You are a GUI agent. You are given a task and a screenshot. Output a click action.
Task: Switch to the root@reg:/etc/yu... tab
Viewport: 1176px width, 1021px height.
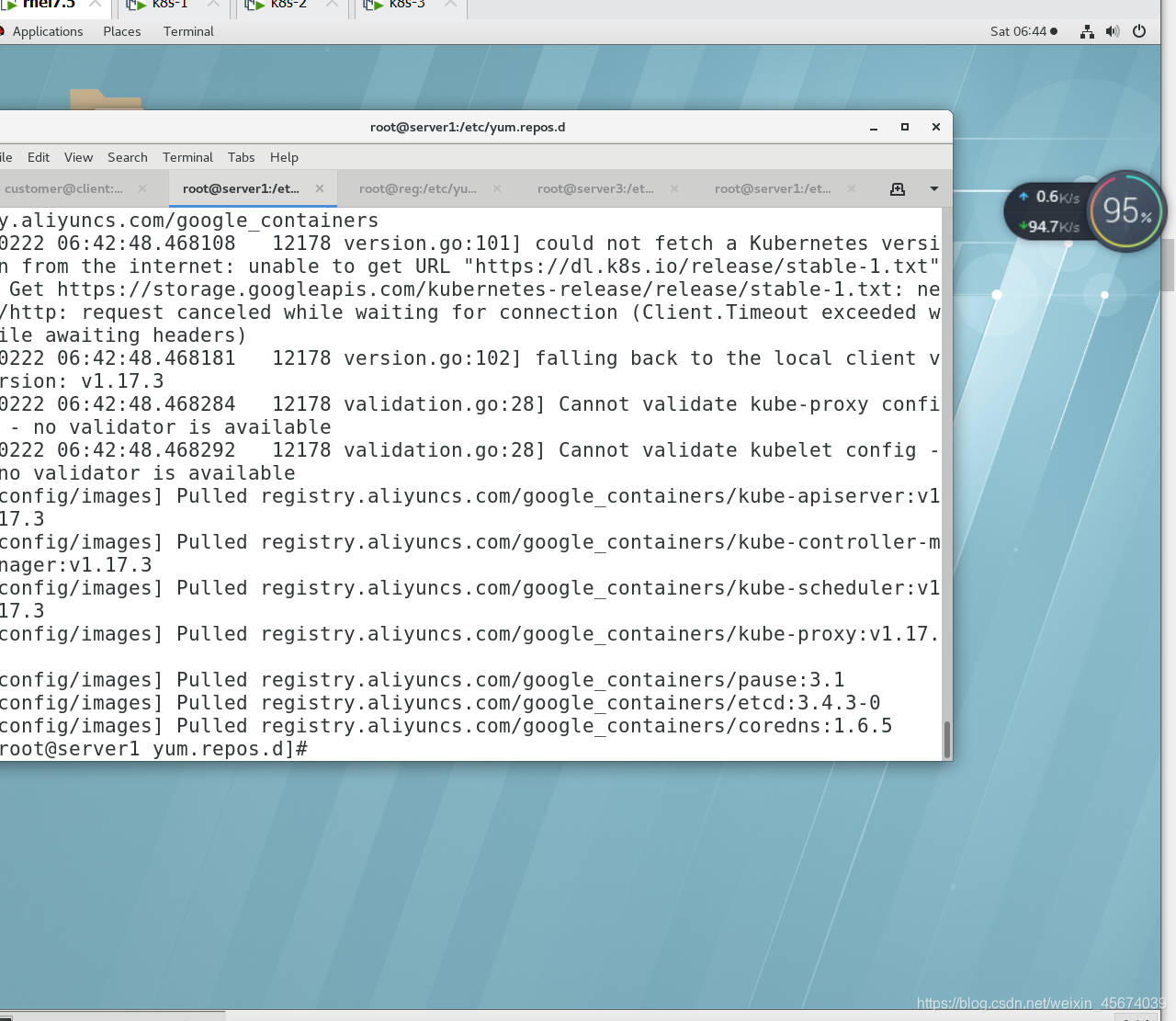[418, 188]
